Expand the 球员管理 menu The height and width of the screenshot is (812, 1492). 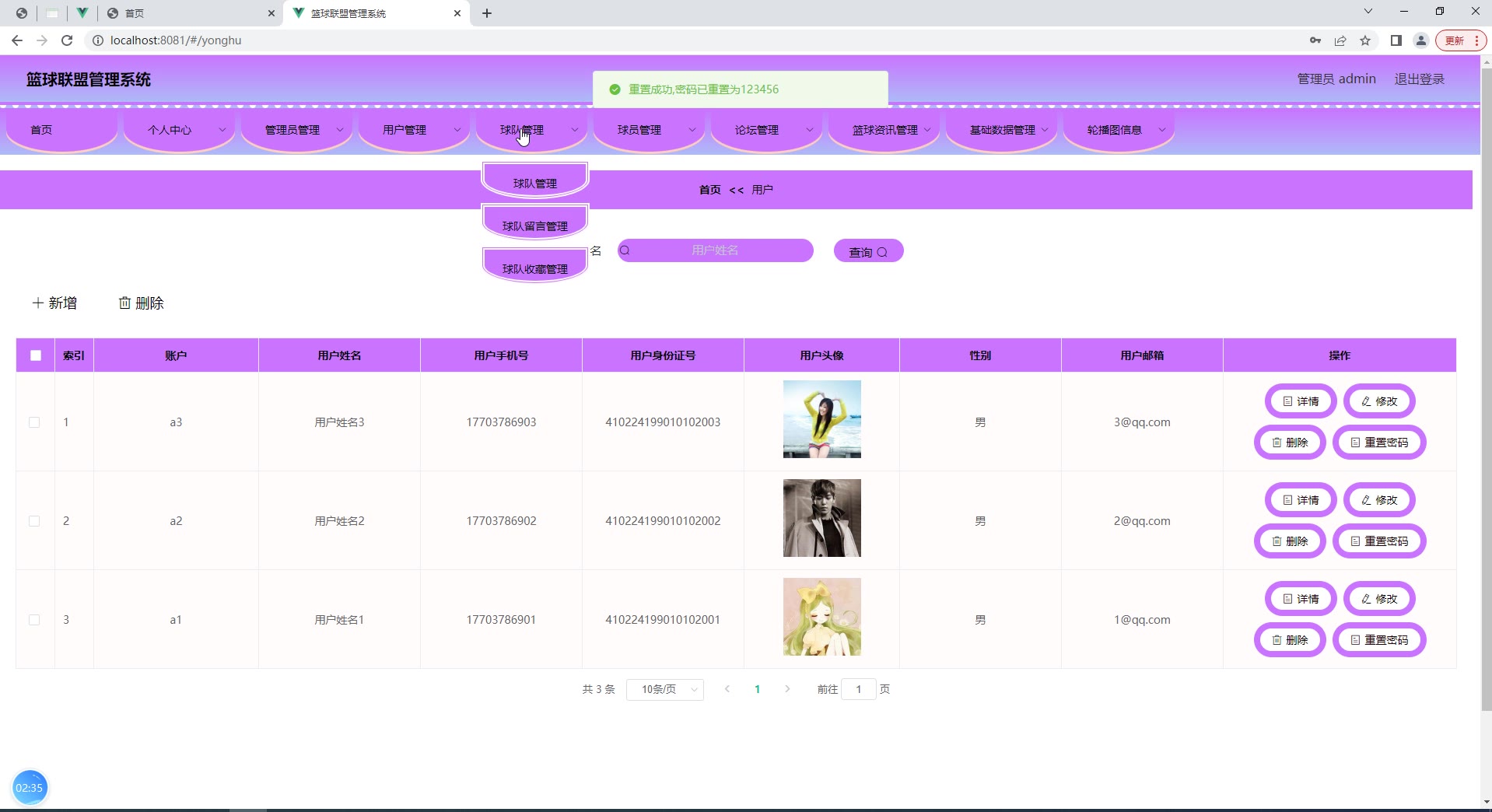pos(649,130)
